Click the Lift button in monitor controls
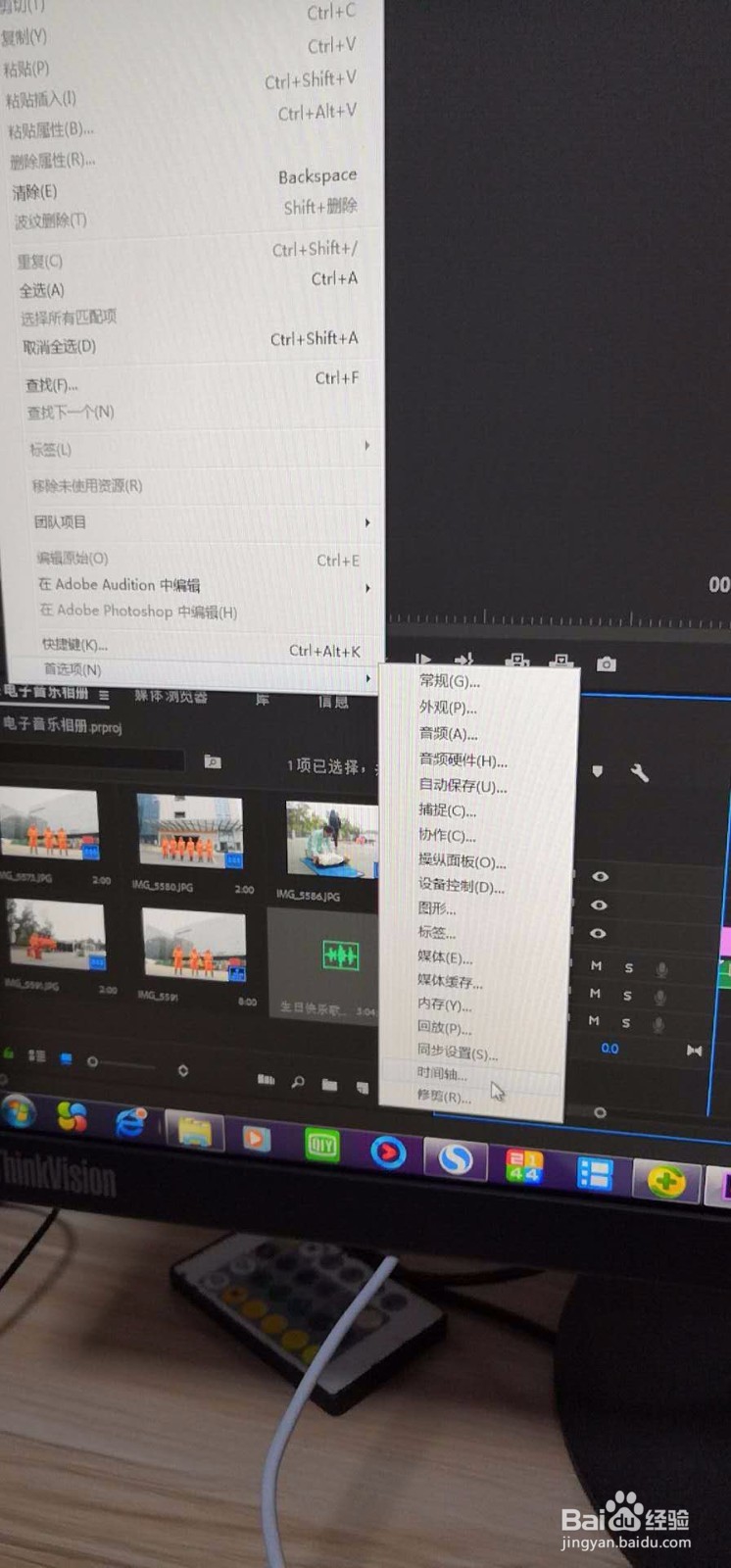The width and height of the screenshot is (731, 1568). coord(517,662)
